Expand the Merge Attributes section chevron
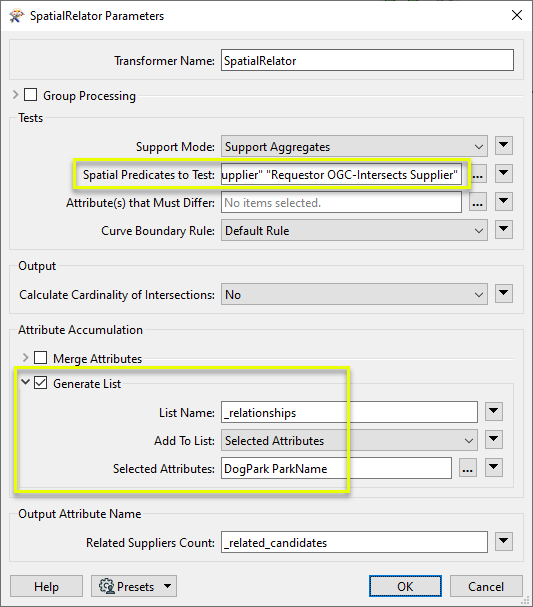The width and height of the screenshot is (533, 607). [x=26, y=358]
